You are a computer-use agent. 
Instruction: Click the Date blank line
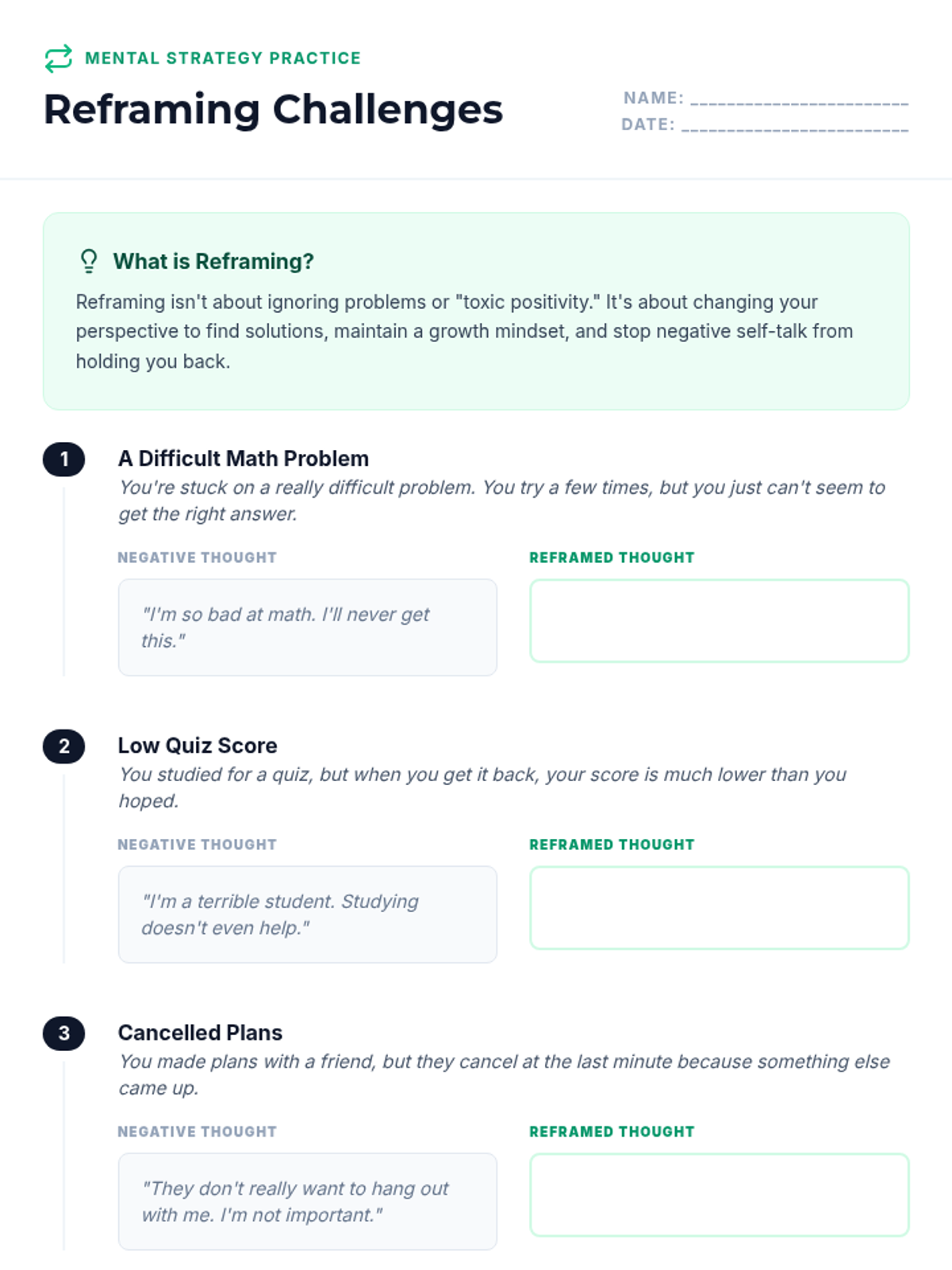point(794,127)
